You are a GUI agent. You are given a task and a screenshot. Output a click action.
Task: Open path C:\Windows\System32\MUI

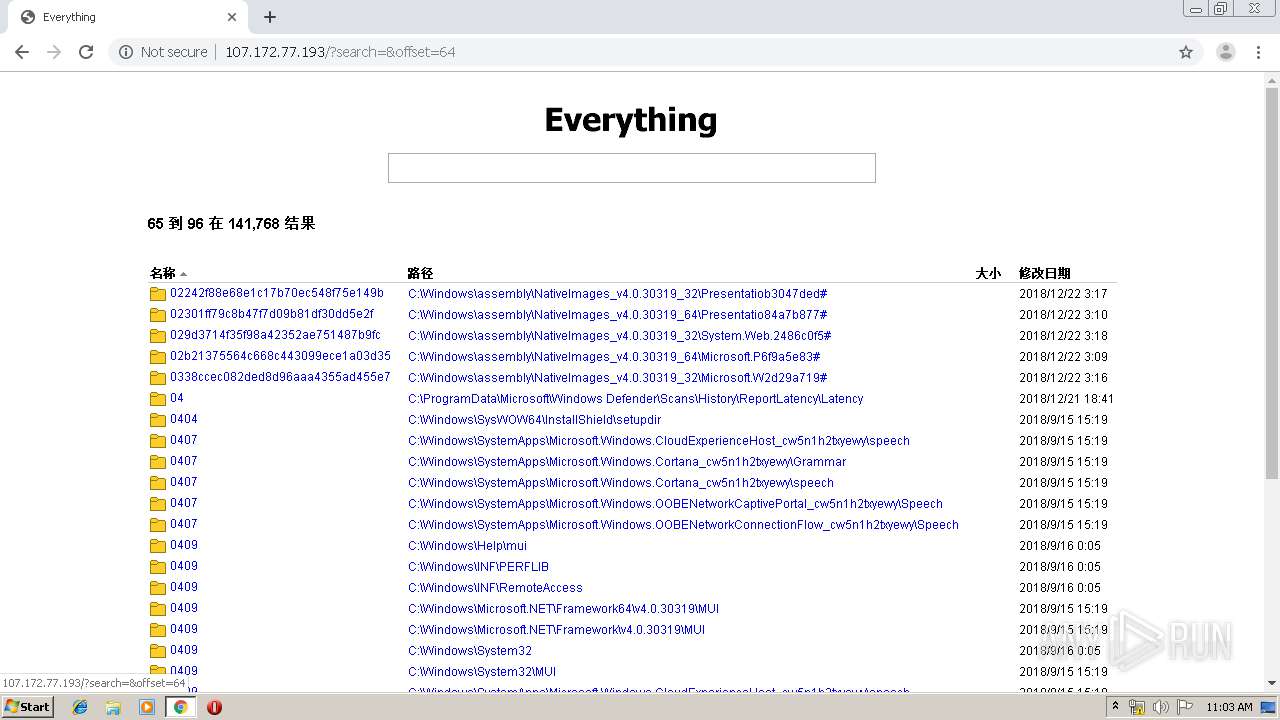pyautogui.click(x=482, y=672)
